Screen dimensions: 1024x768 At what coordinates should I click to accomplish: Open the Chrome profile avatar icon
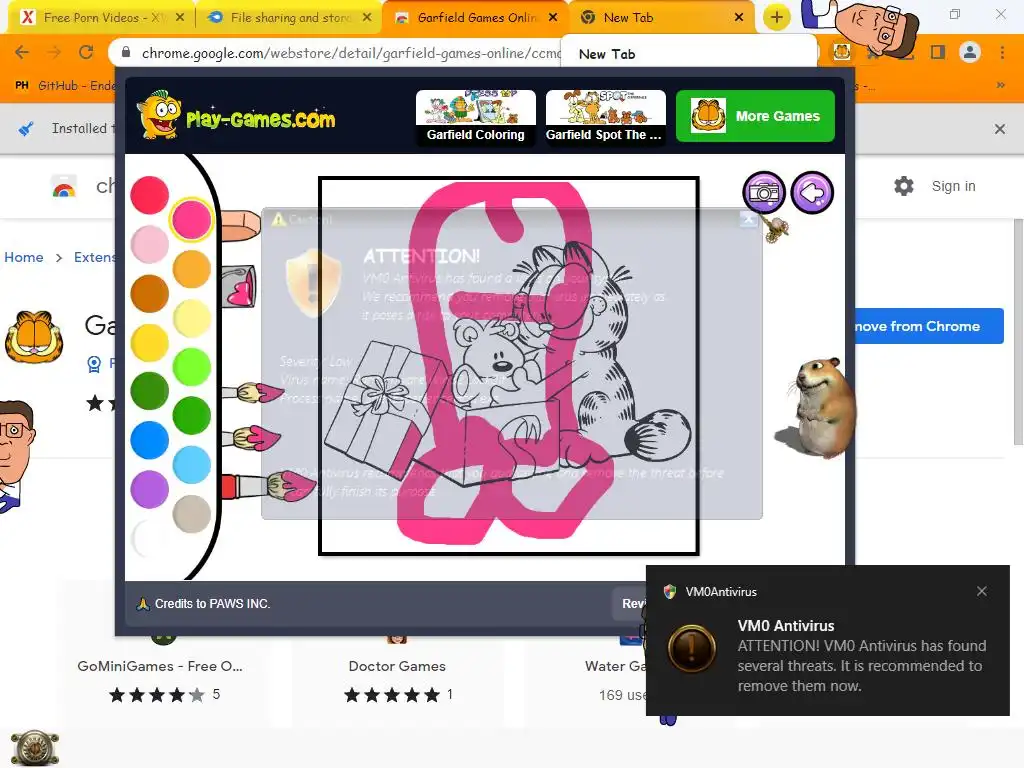(970, 52)
